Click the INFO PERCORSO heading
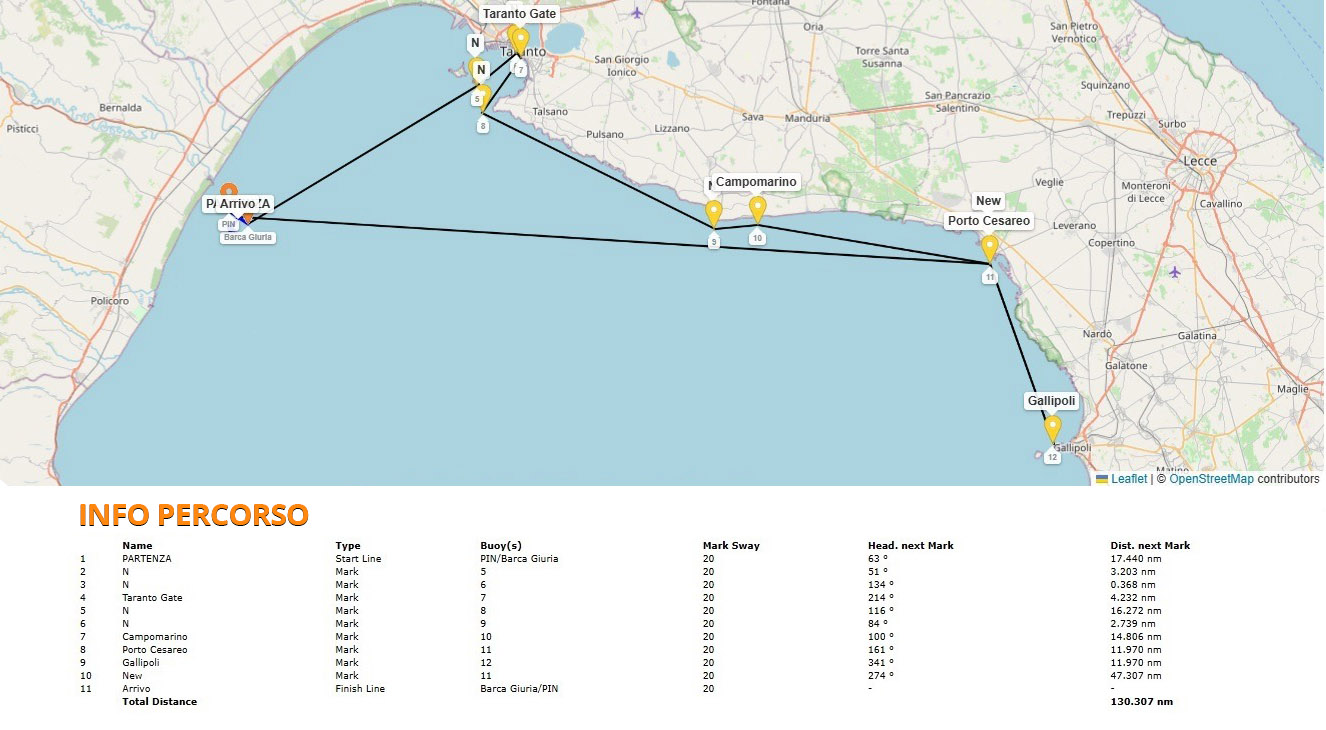 193,515
